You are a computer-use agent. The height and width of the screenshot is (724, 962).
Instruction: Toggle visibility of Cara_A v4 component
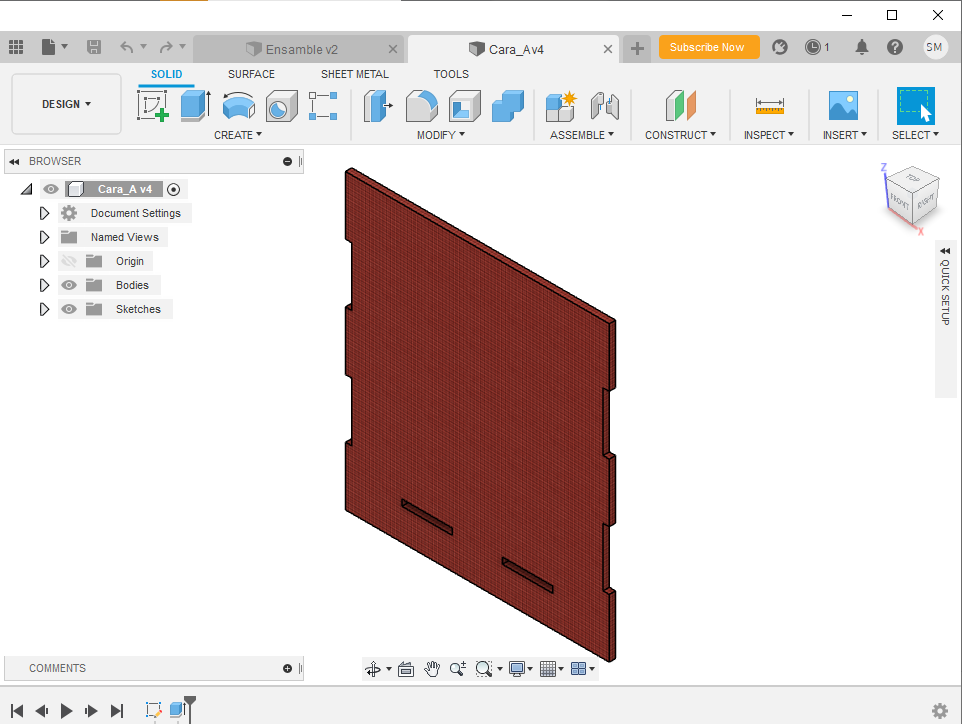(51, 189)
